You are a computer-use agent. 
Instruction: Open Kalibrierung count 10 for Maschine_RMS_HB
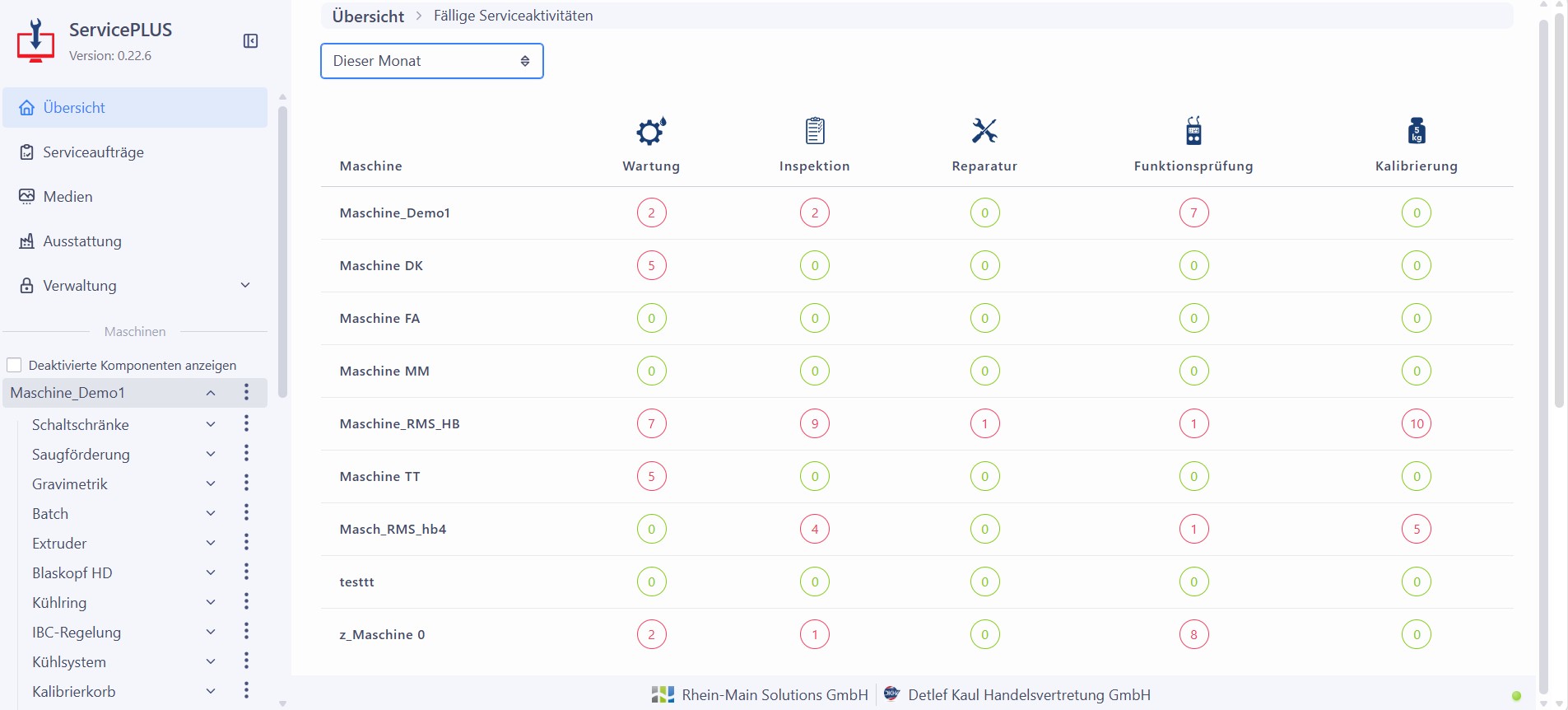(1416, 424)
